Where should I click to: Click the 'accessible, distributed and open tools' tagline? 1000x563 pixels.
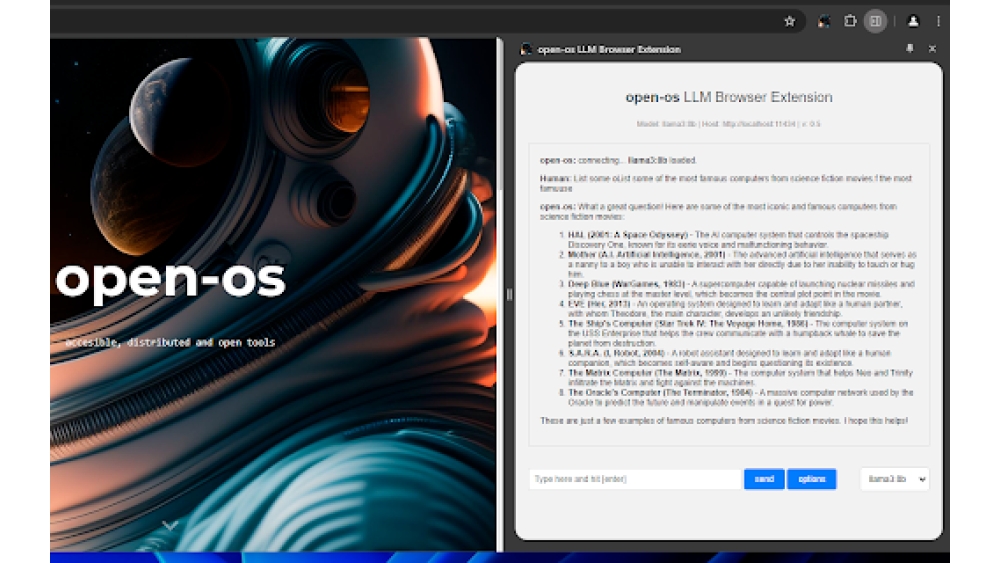170,342
